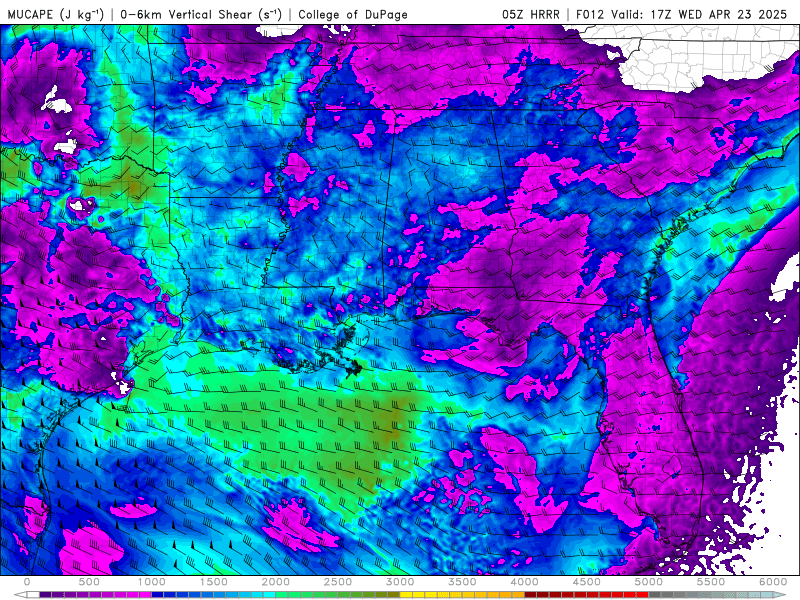800x600 pixels.
Task: Click the 5500 label on the color scale
Action: coord(711,582)
